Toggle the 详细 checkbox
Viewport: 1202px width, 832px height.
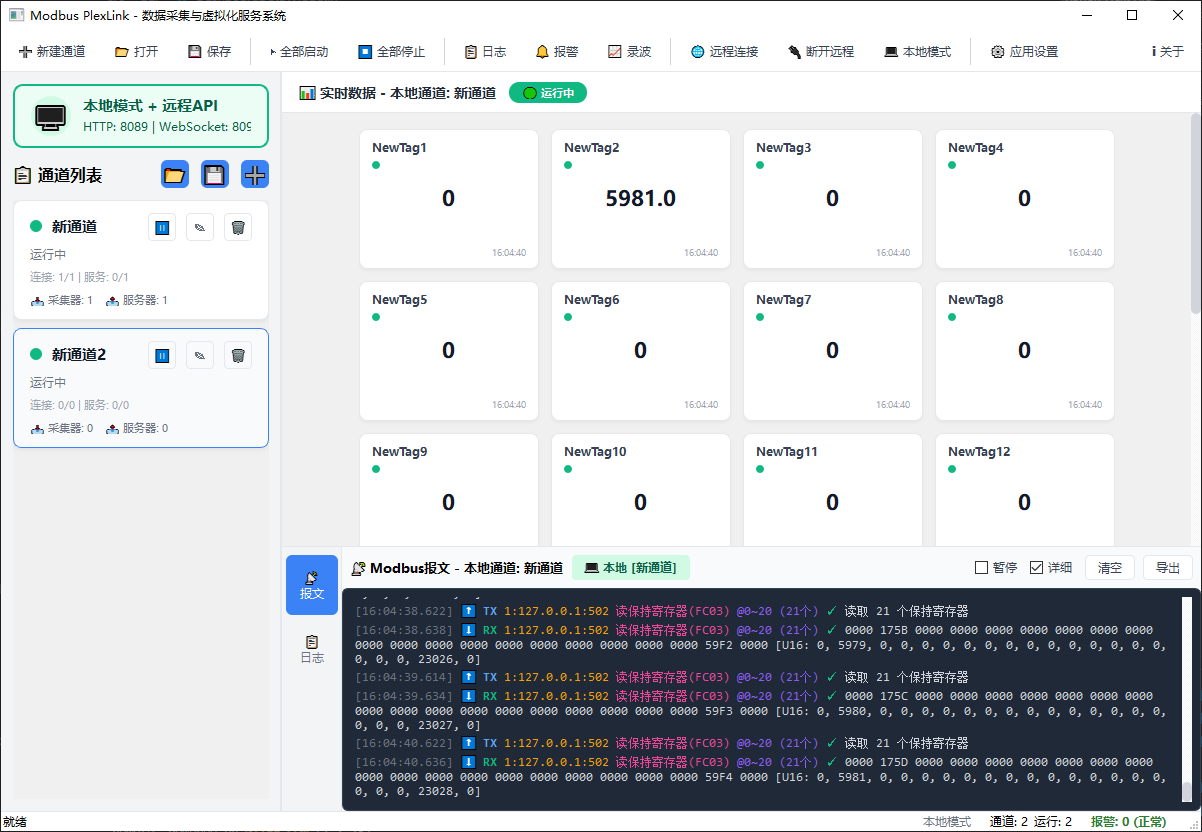[1051, 567]
